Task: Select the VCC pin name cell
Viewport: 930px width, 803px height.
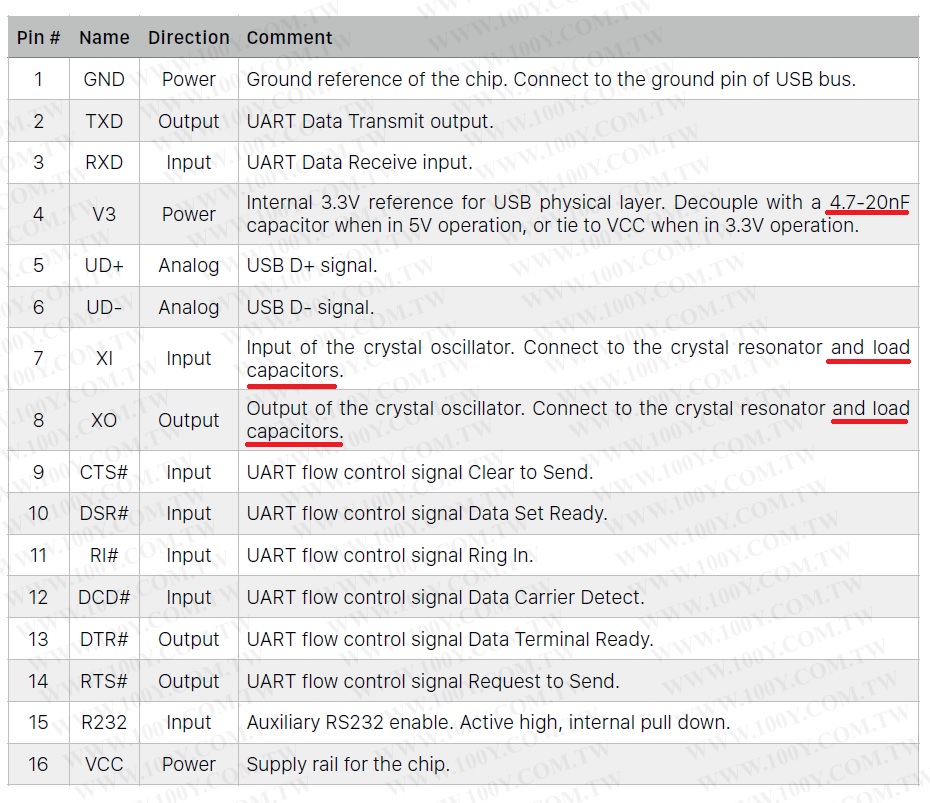Action: coord(104,764)
